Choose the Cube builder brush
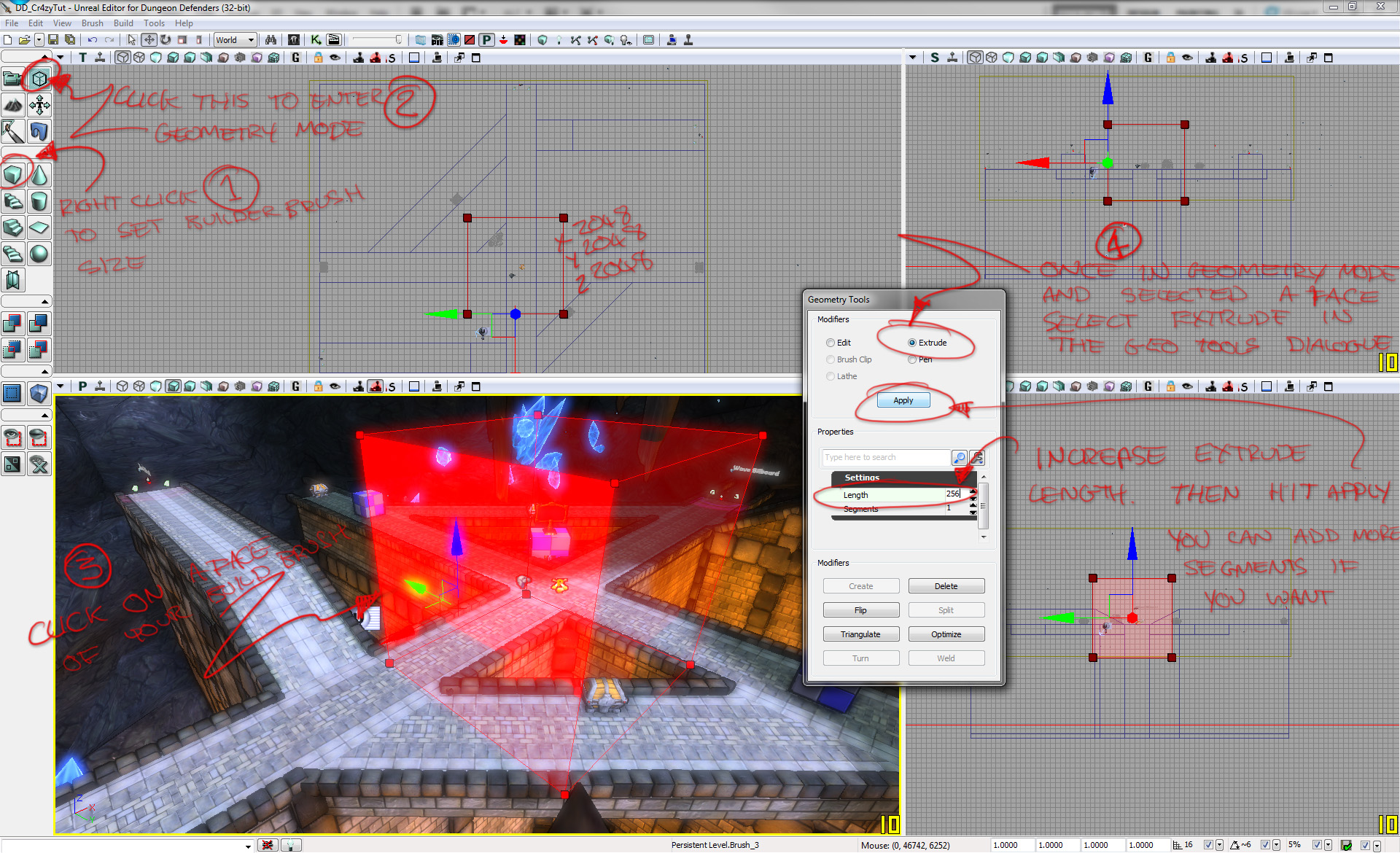This screenshot has height=853, width=1400. (13, 176)
